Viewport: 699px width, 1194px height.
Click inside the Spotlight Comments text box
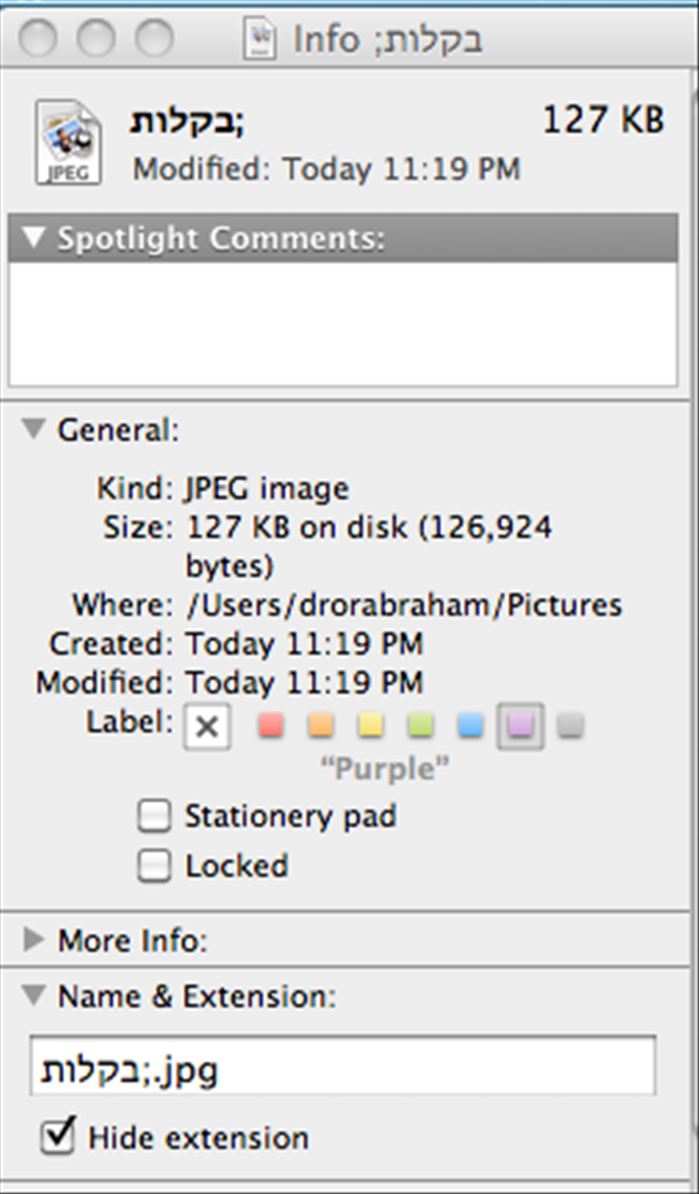[x=343, y=324]
